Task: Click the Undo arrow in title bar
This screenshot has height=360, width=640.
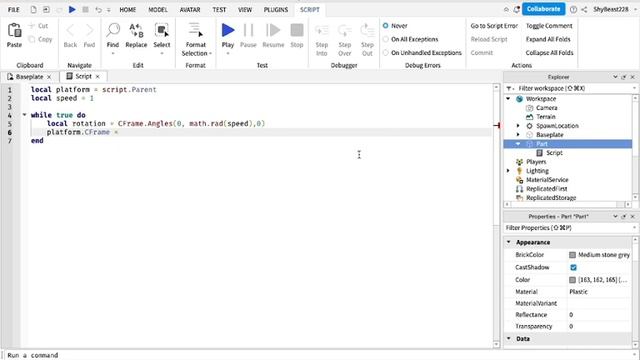Action: (98, 9)
